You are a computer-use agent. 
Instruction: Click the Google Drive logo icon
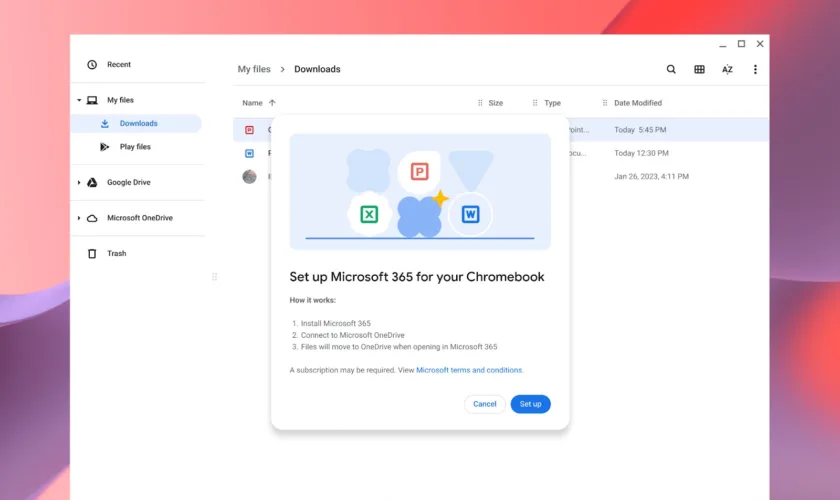coord(92,182)
